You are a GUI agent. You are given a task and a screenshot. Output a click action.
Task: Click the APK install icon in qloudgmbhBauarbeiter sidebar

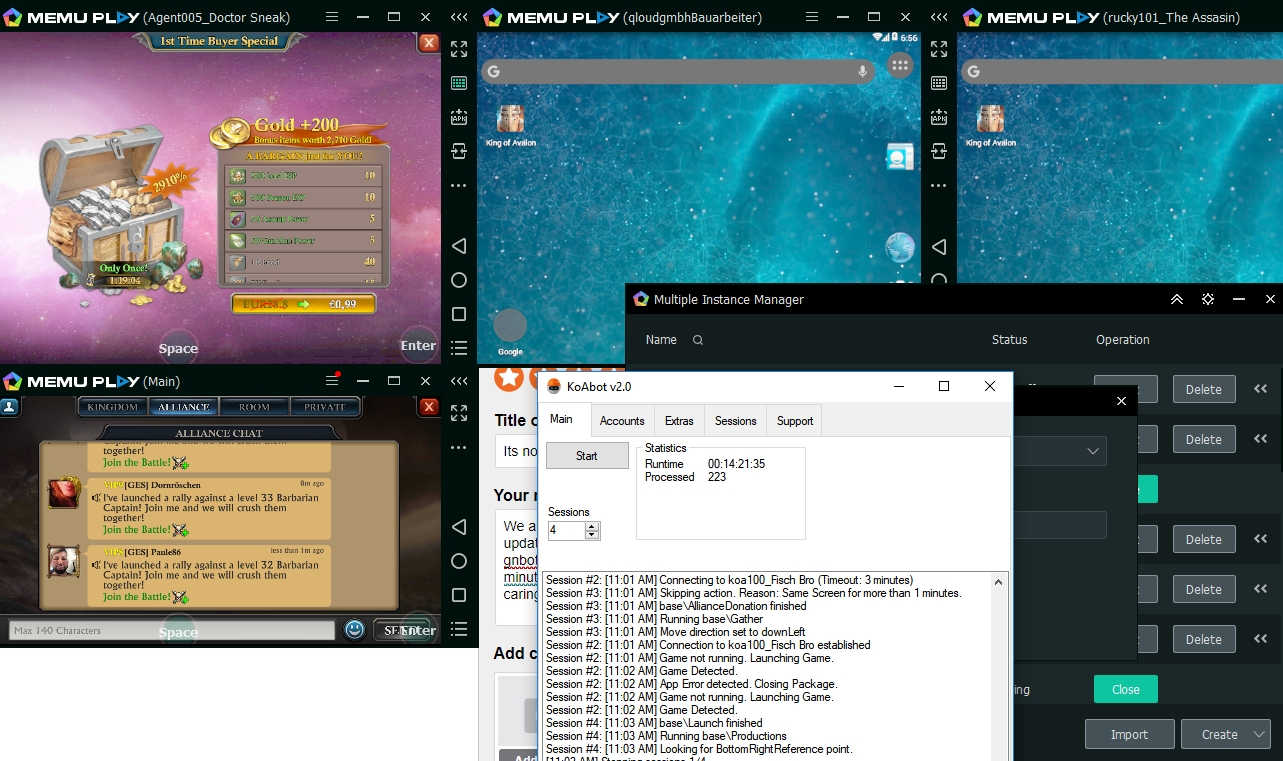939,117
